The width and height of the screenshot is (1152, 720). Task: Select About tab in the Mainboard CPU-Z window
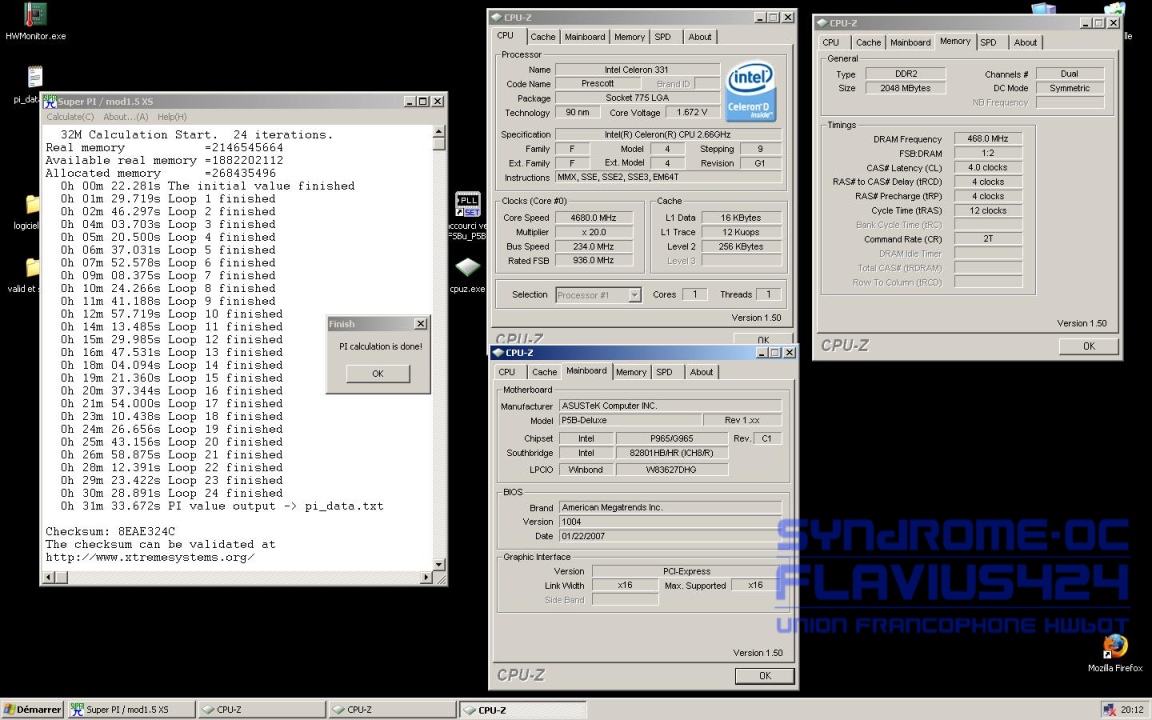pyautogui.click(x=701, y=372)
